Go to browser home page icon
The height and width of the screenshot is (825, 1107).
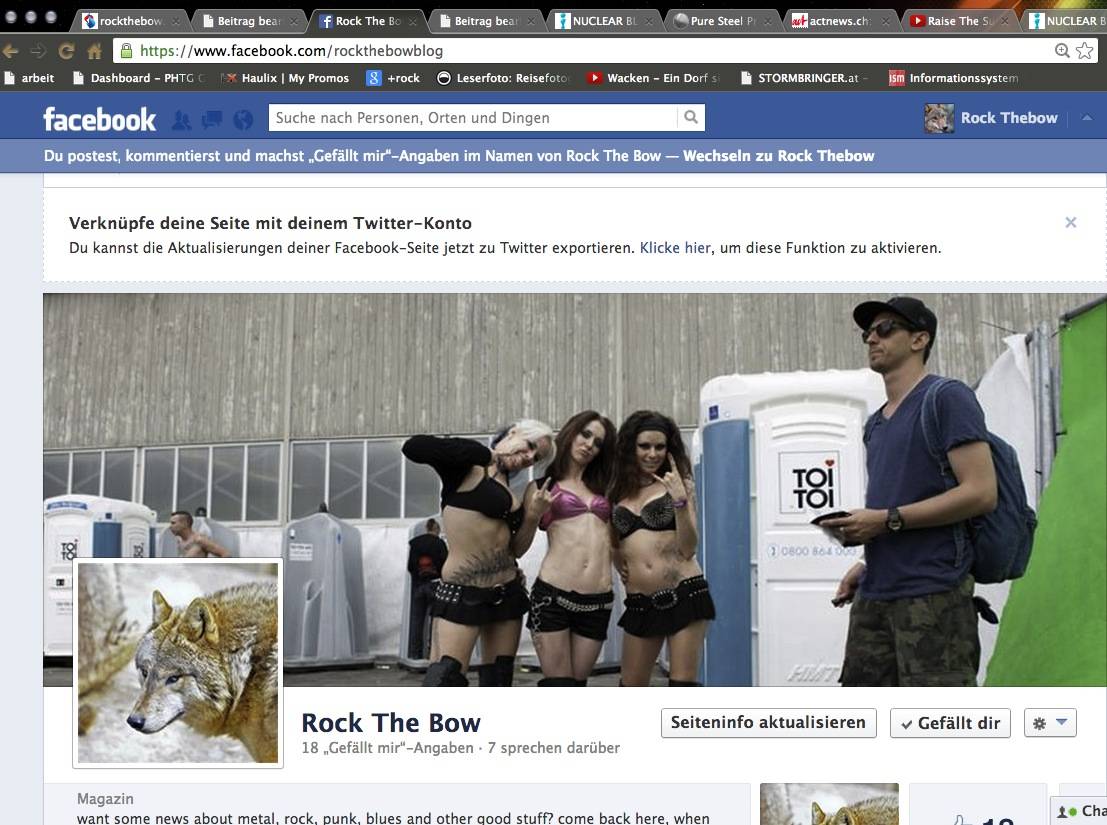tap(94, 51)
